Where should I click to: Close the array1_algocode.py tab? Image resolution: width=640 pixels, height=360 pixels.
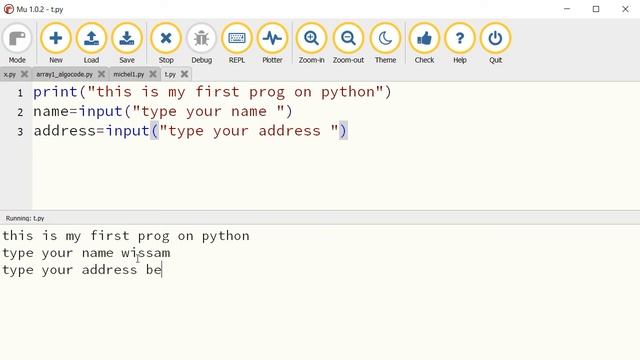102,74
